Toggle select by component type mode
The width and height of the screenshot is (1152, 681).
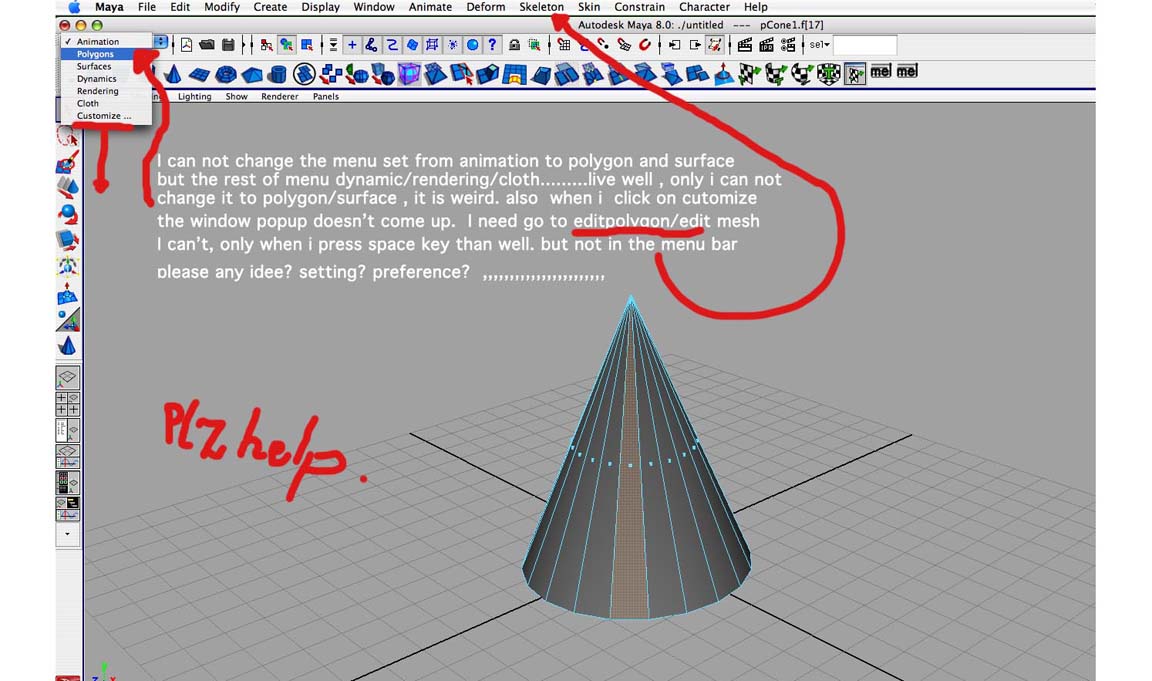click(x=307, y=45)
